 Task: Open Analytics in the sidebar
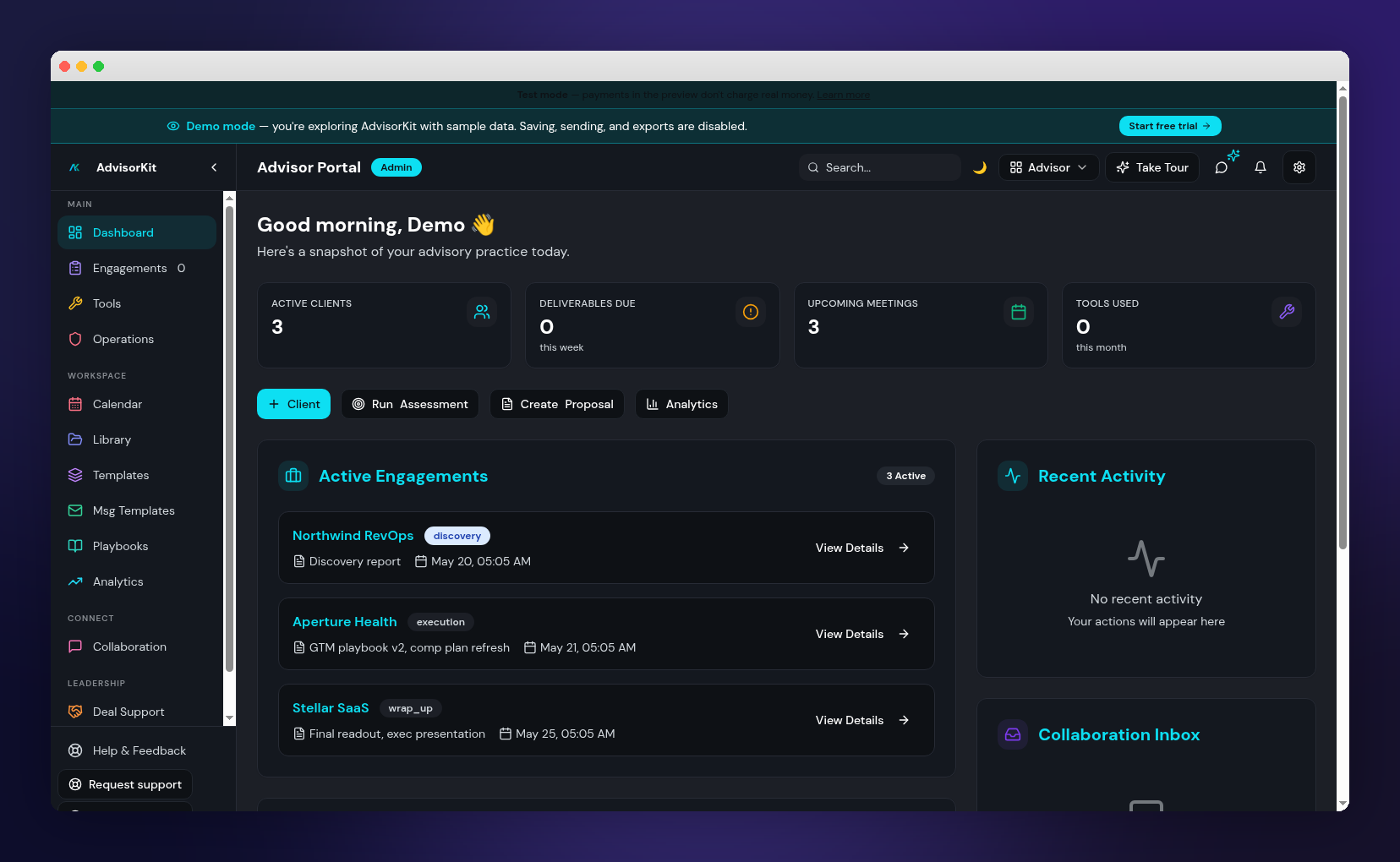(137, 581)
